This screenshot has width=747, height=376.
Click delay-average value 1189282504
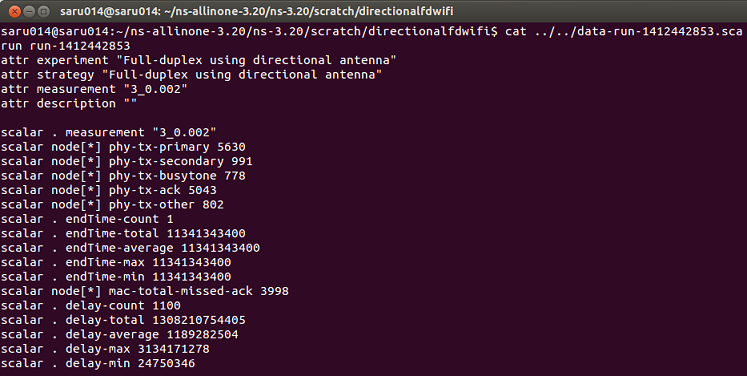point(202,334)
